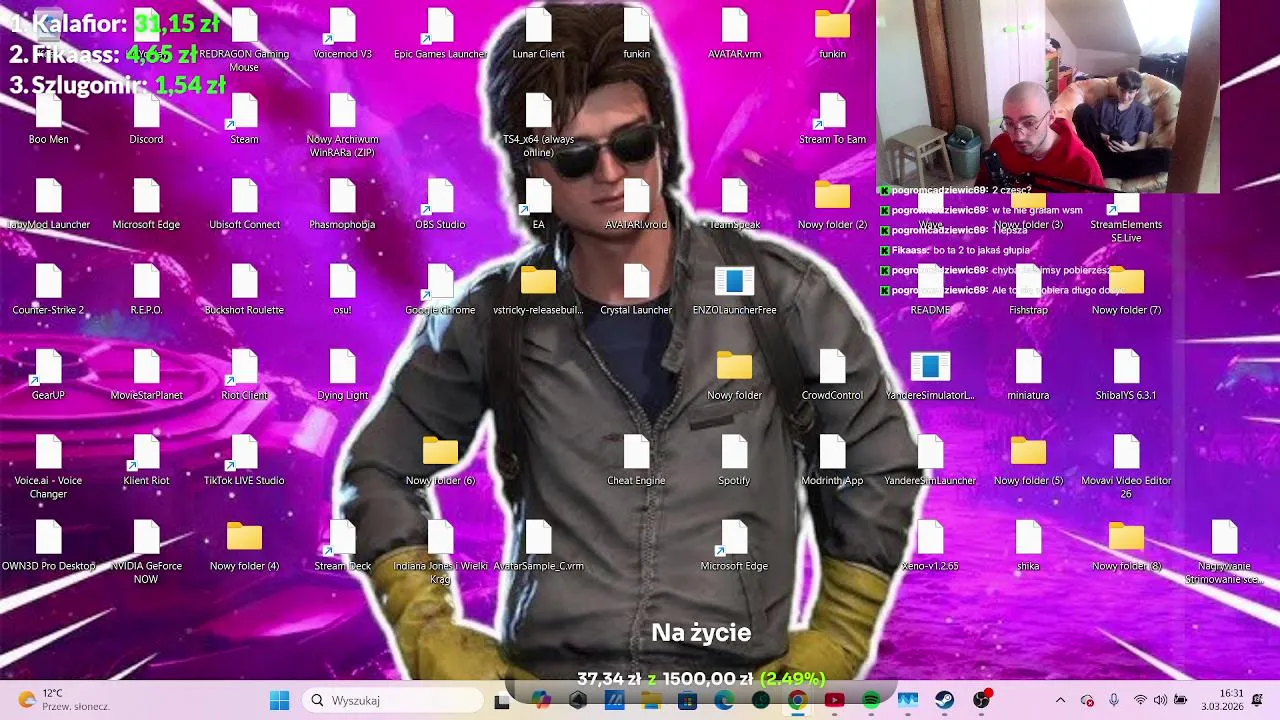Click the Xeno-v1.2.65 desktop icon
Viewport: 1280px width, 720px height.
(x=930, y=544)
